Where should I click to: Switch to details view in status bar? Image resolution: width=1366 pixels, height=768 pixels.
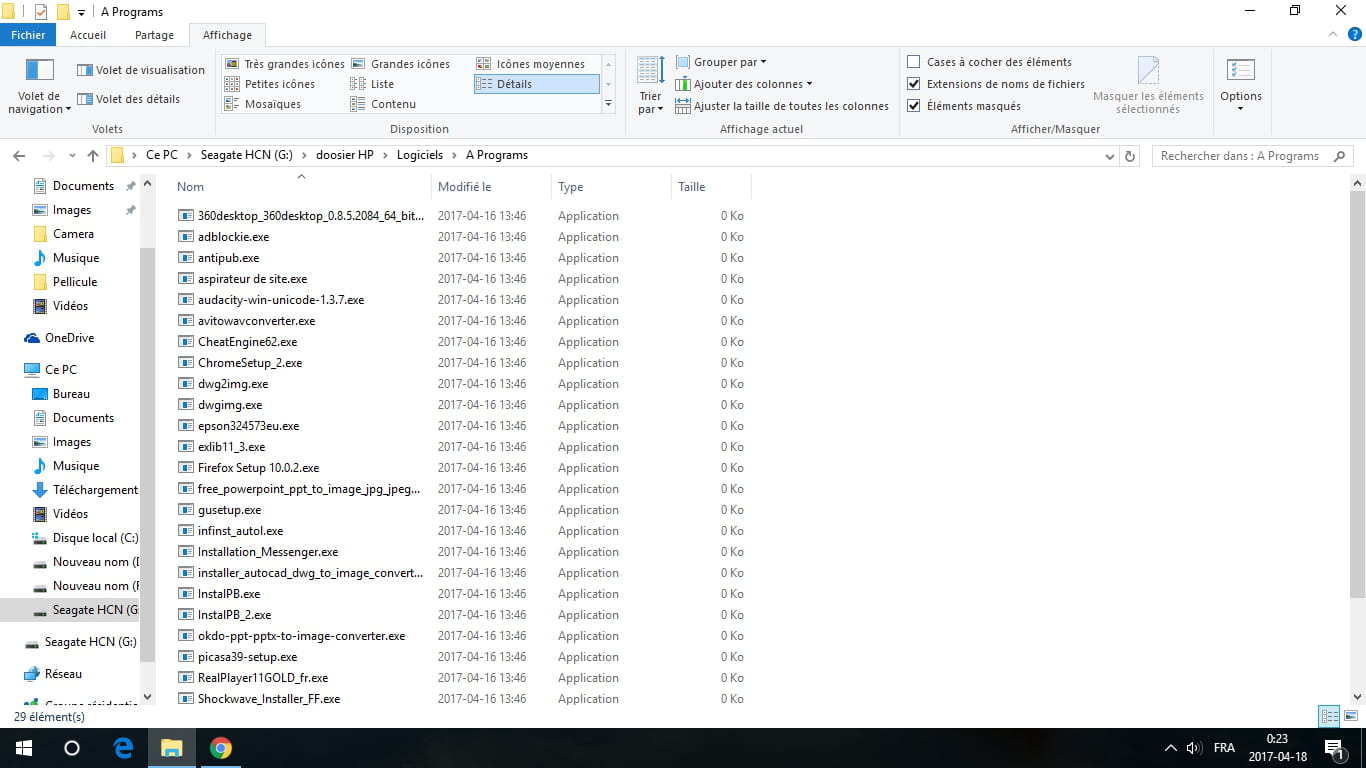point(1329,716)
